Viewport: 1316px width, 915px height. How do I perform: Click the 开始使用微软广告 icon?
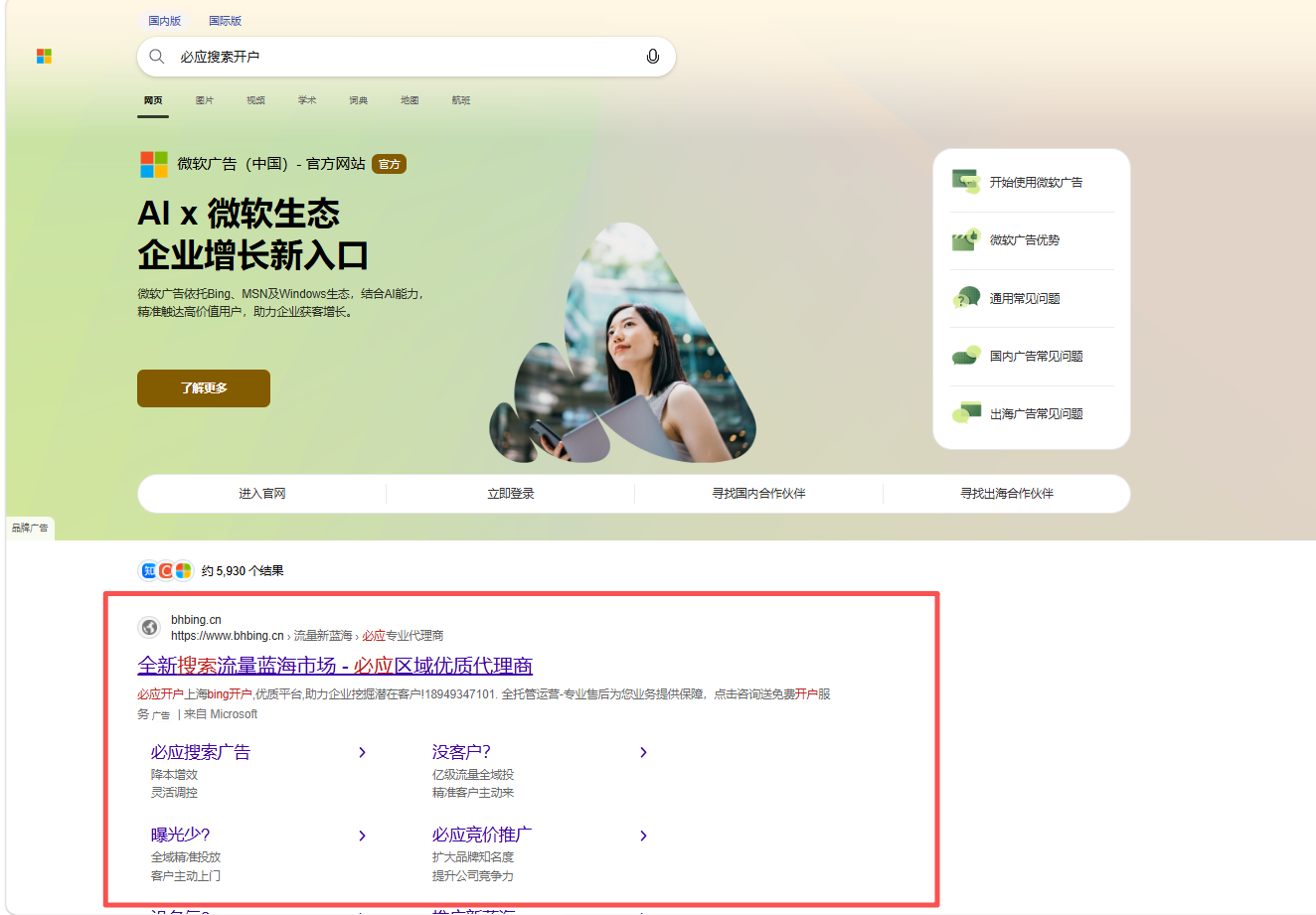(x=966, y=182)
